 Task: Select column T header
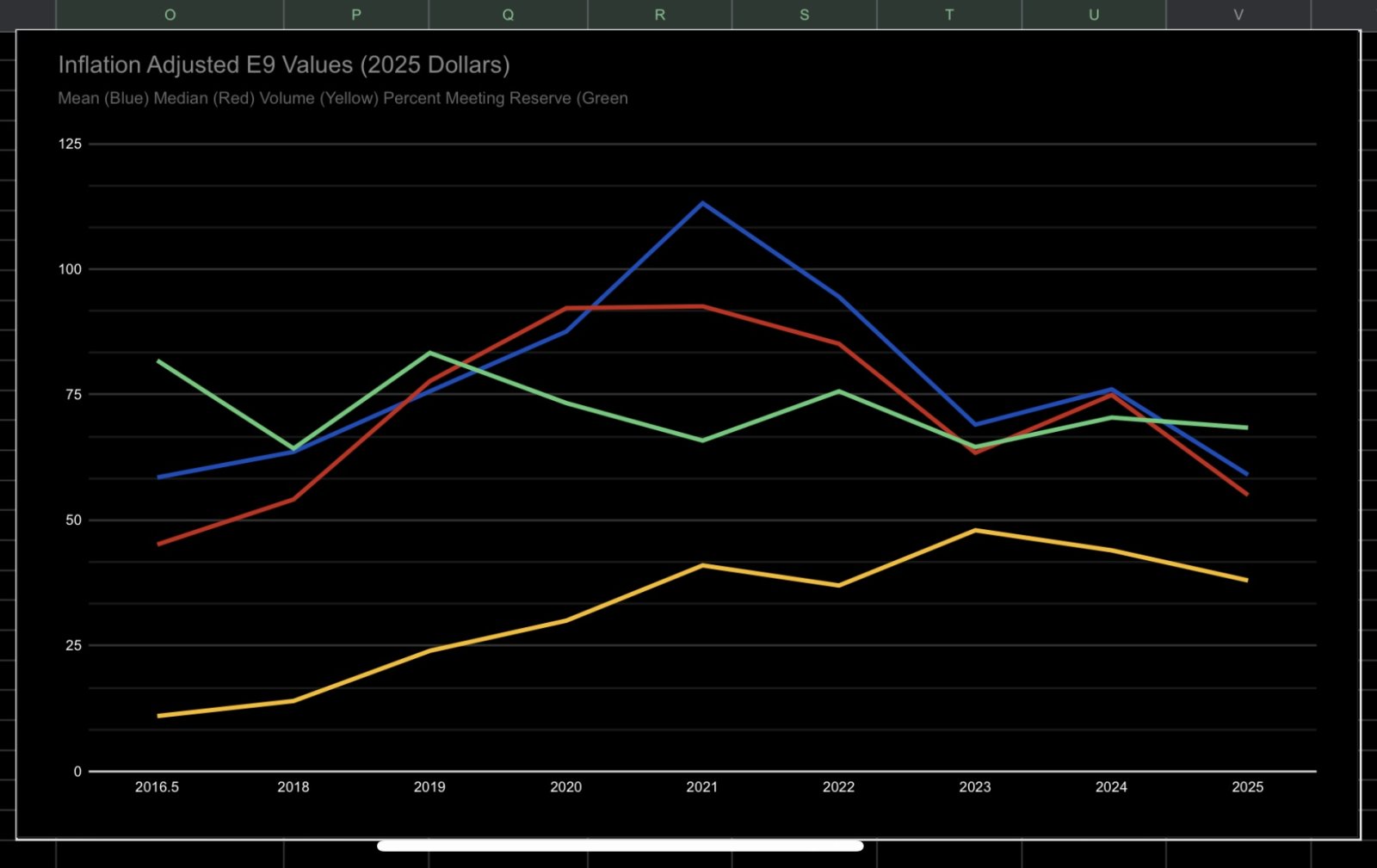(x=949, y=15)
